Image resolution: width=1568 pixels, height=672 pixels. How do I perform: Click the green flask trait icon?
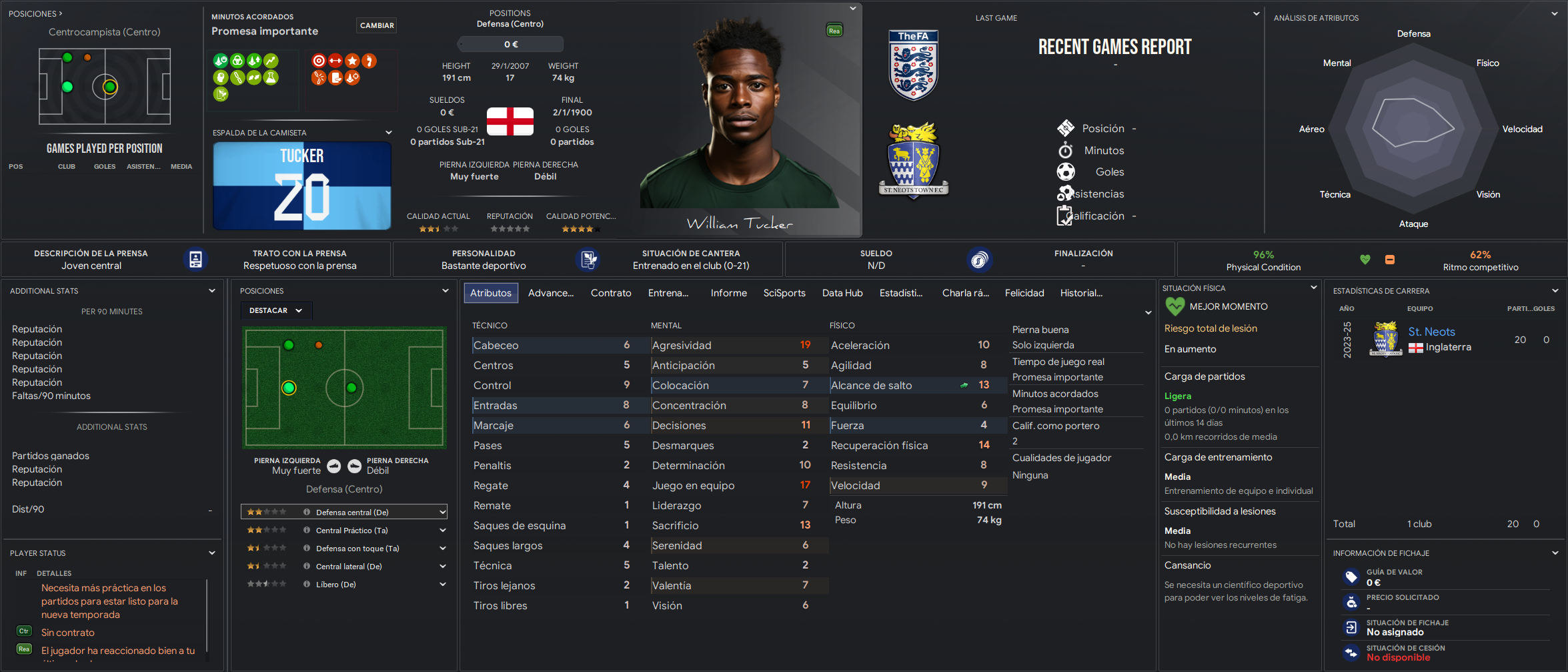(271, 77)
